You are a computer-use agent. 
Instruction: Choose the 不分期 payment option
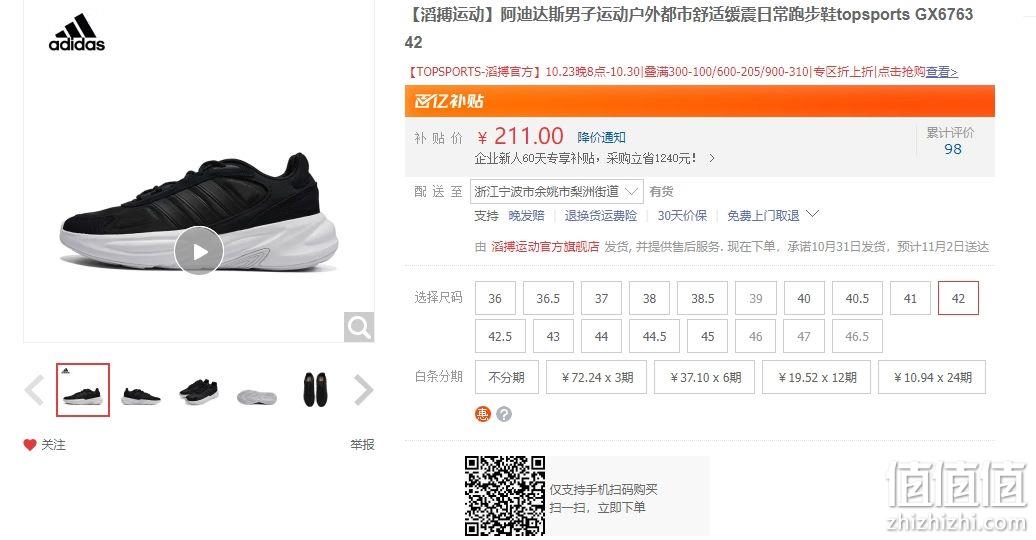507,377
